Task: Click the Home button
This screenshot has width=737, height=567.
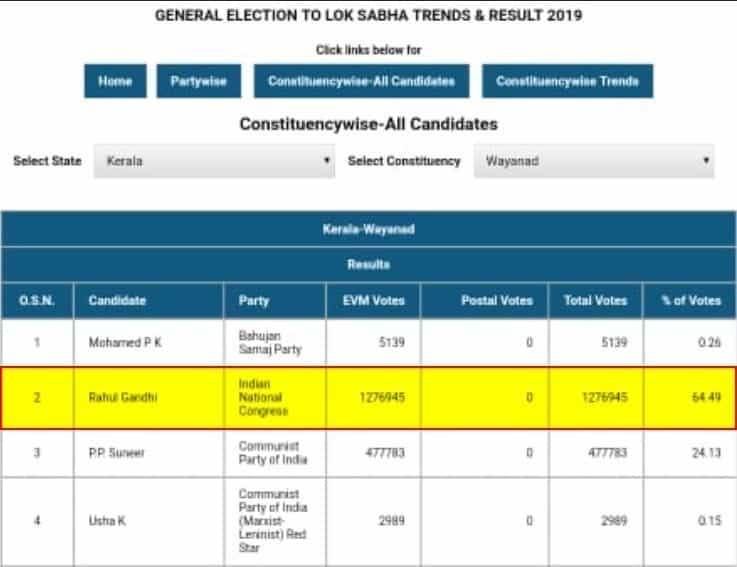Action: (115, 81)
